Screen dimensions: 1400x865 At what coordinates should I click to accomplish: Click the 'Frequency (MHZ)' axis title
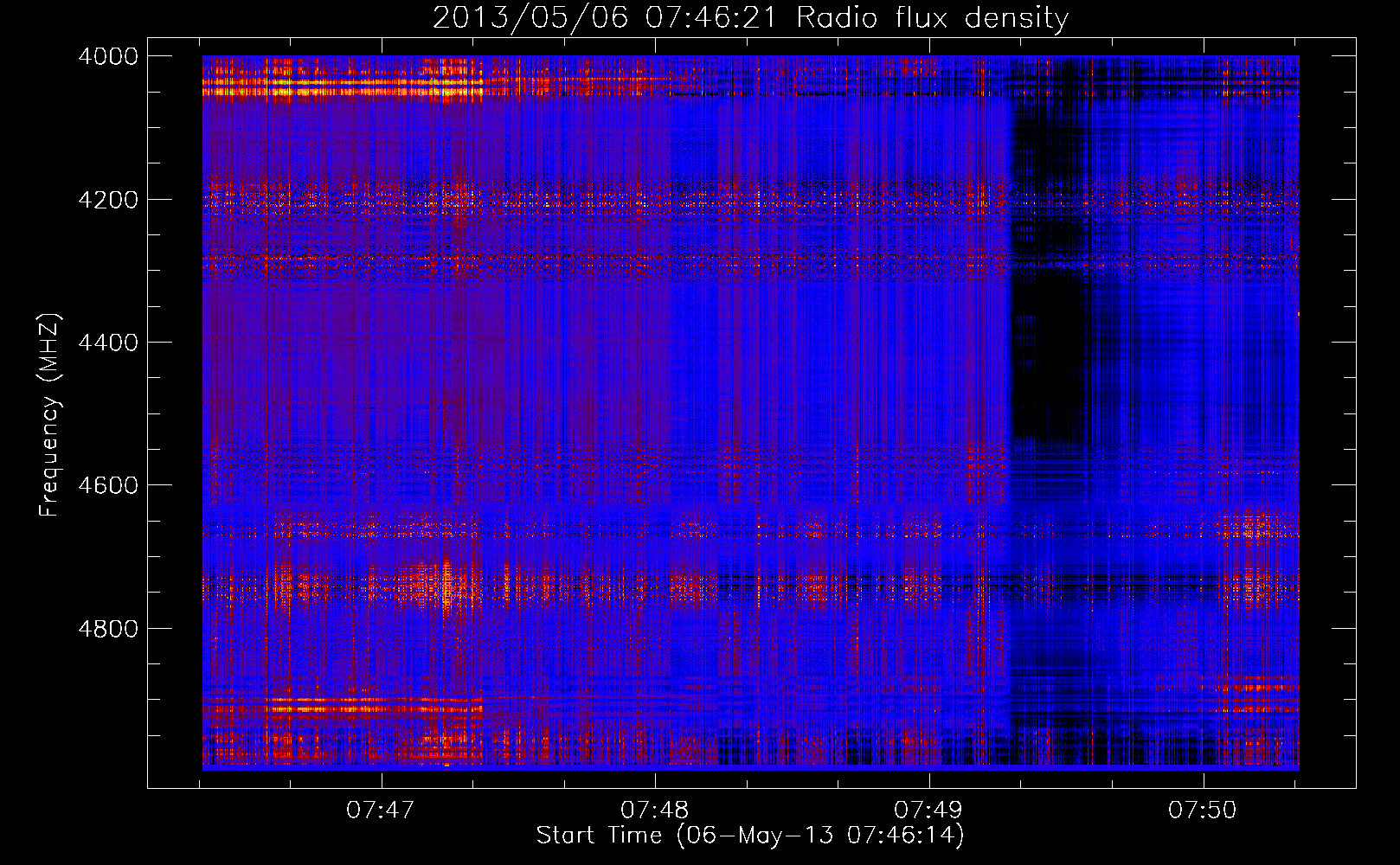point(49,414)
